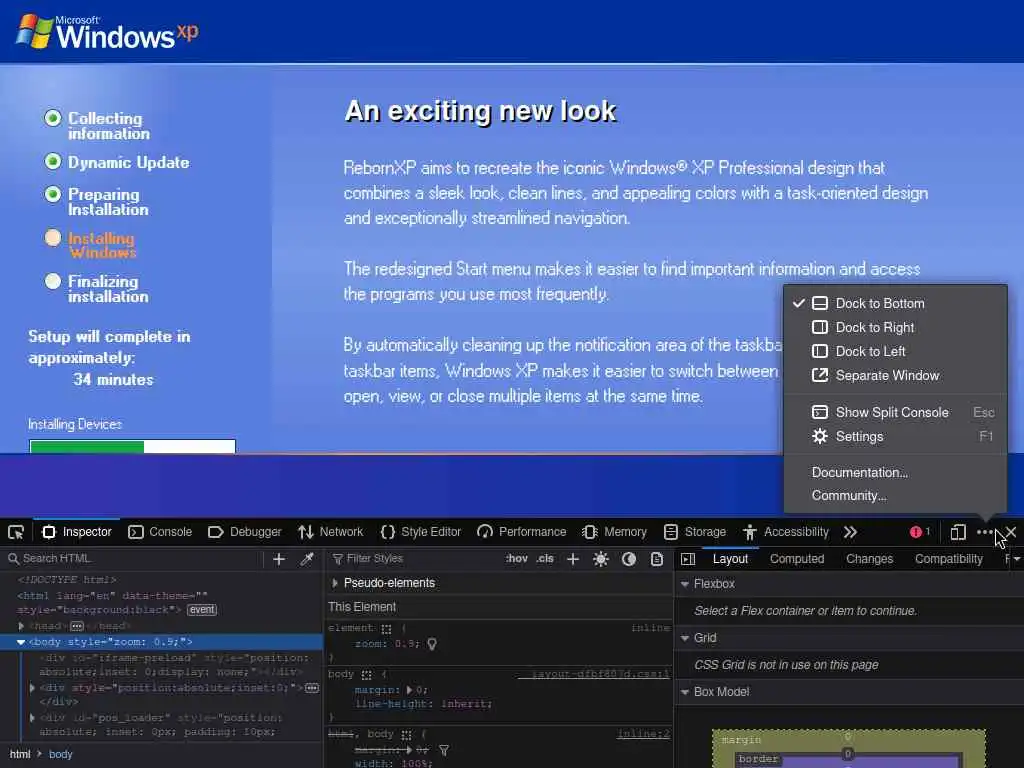Click ellipsis badge on position:absolute div
This screenshot has height=768, width=1024.
click(312, 688)
